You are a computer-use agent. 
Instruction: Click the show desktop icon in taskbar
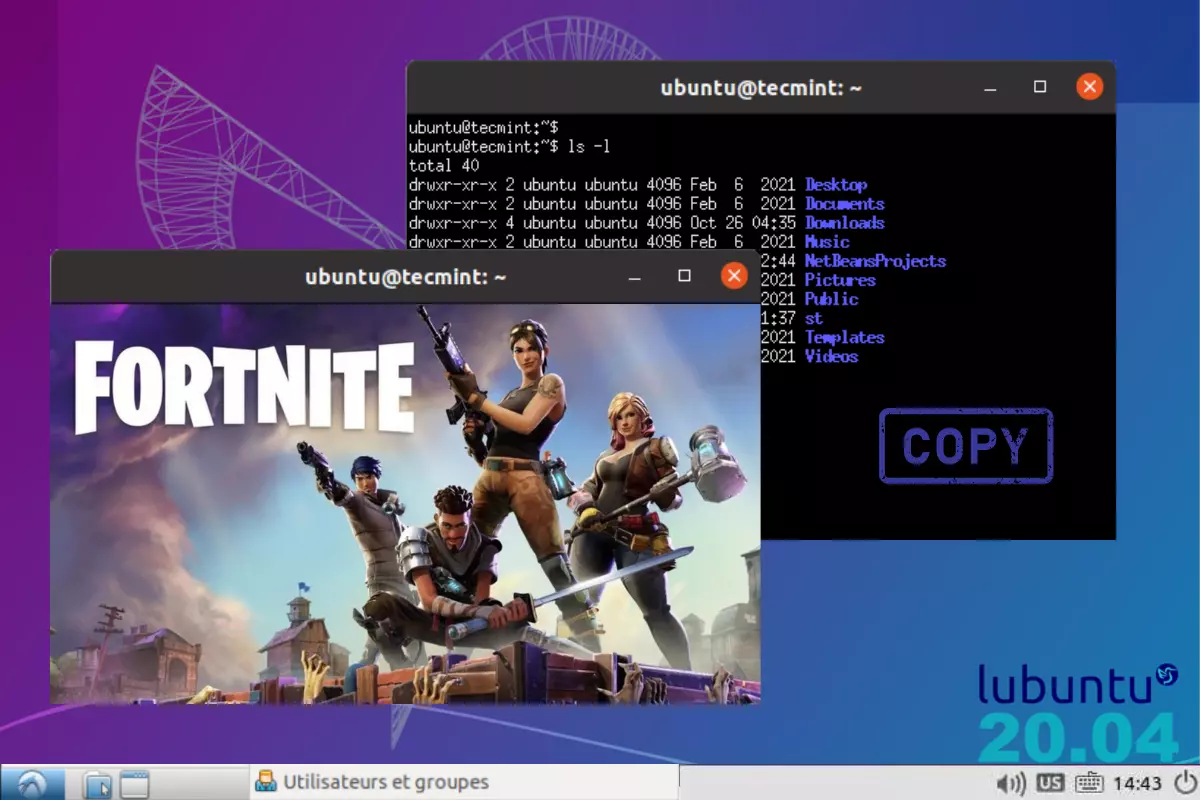pyautogui.click(x=134, y=784)
